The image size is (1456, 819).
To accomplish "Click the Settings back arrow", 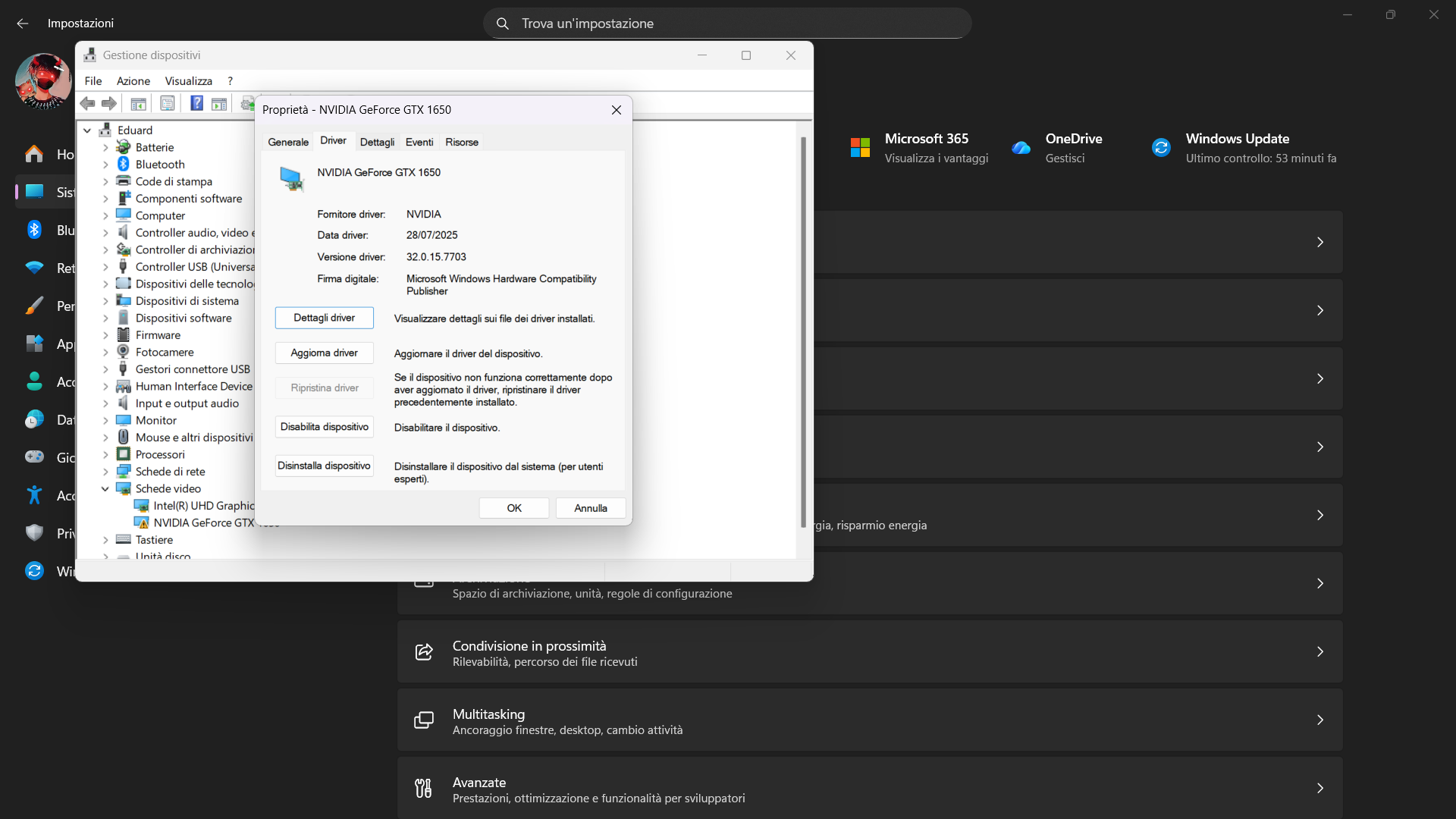I will [x=23, y=24].
